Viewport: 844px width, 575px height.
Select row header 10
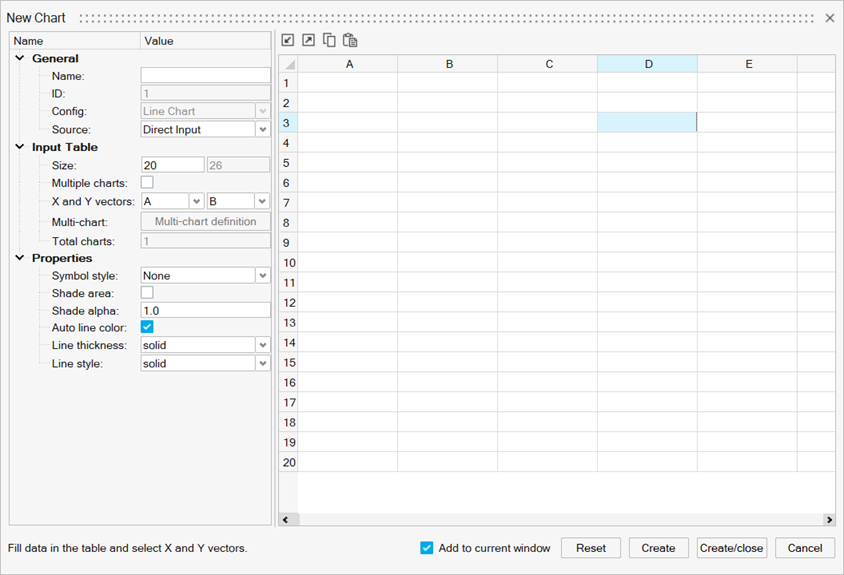point(289,263)
